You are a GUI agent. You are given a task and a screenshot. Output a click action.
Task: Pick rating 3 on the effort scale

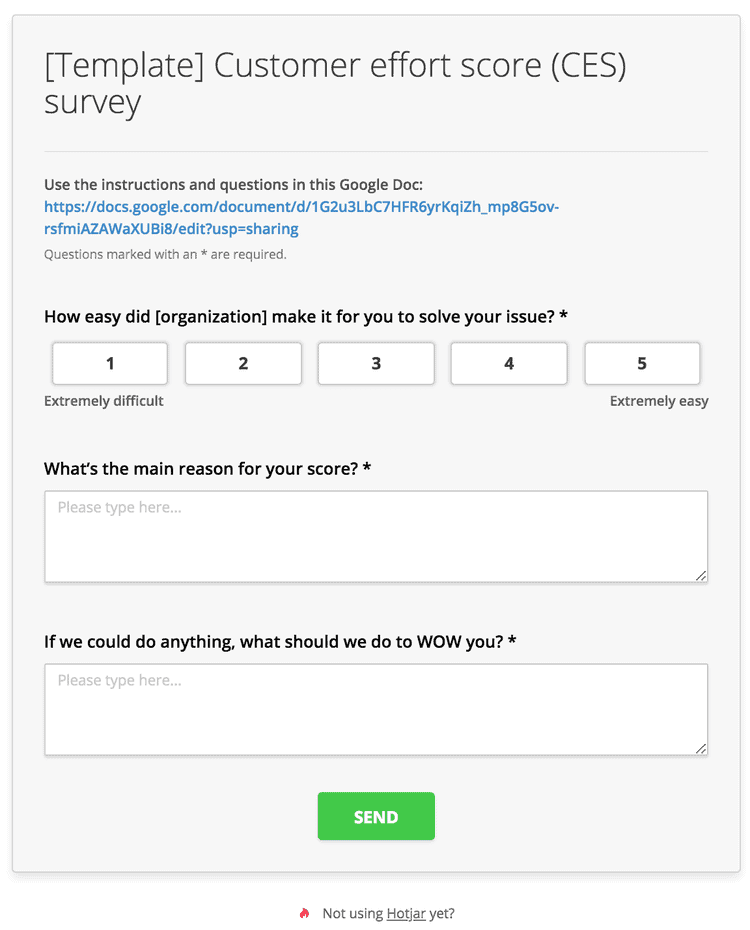(376, 363)
